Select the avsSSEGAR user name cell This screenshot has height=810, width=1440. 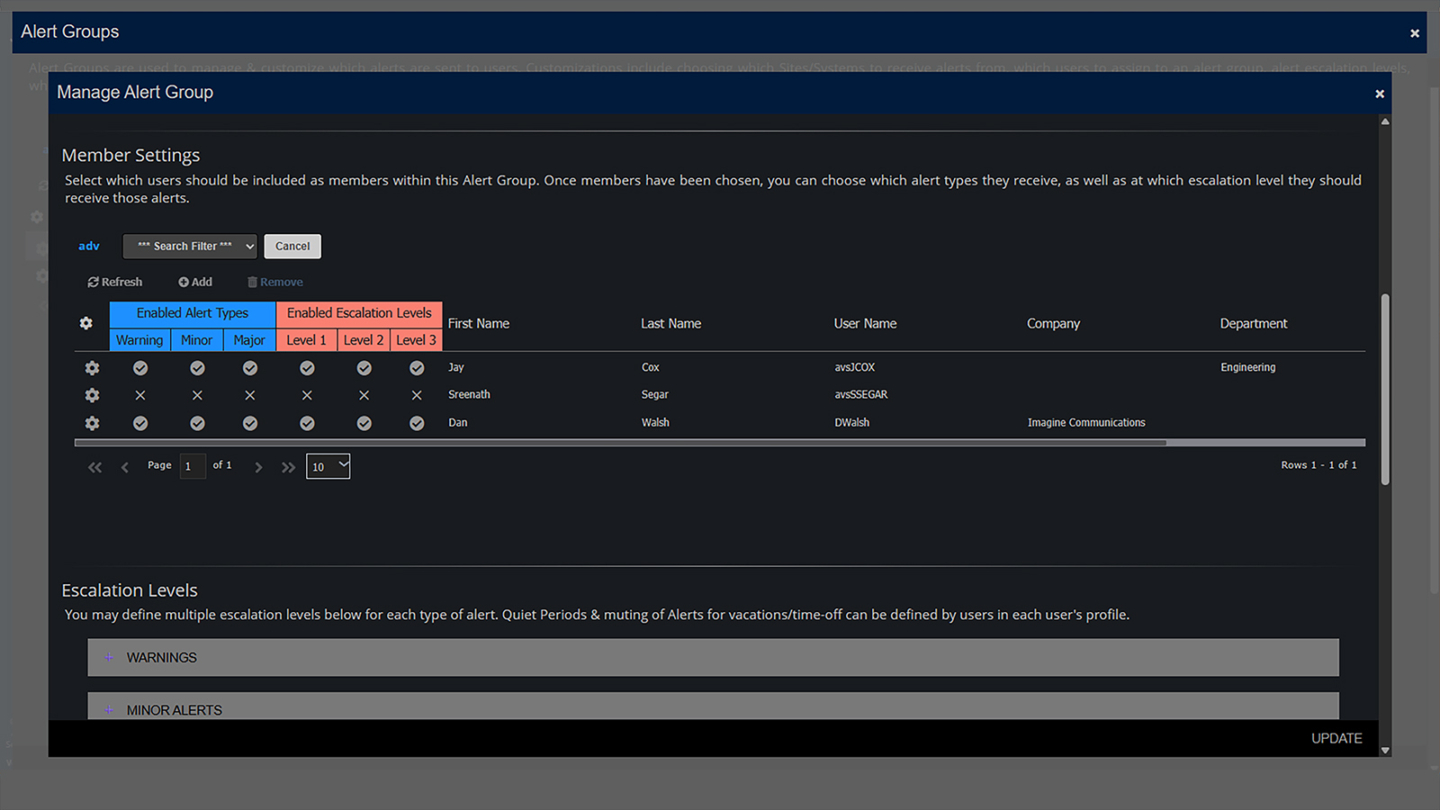[x=861, y=395]
